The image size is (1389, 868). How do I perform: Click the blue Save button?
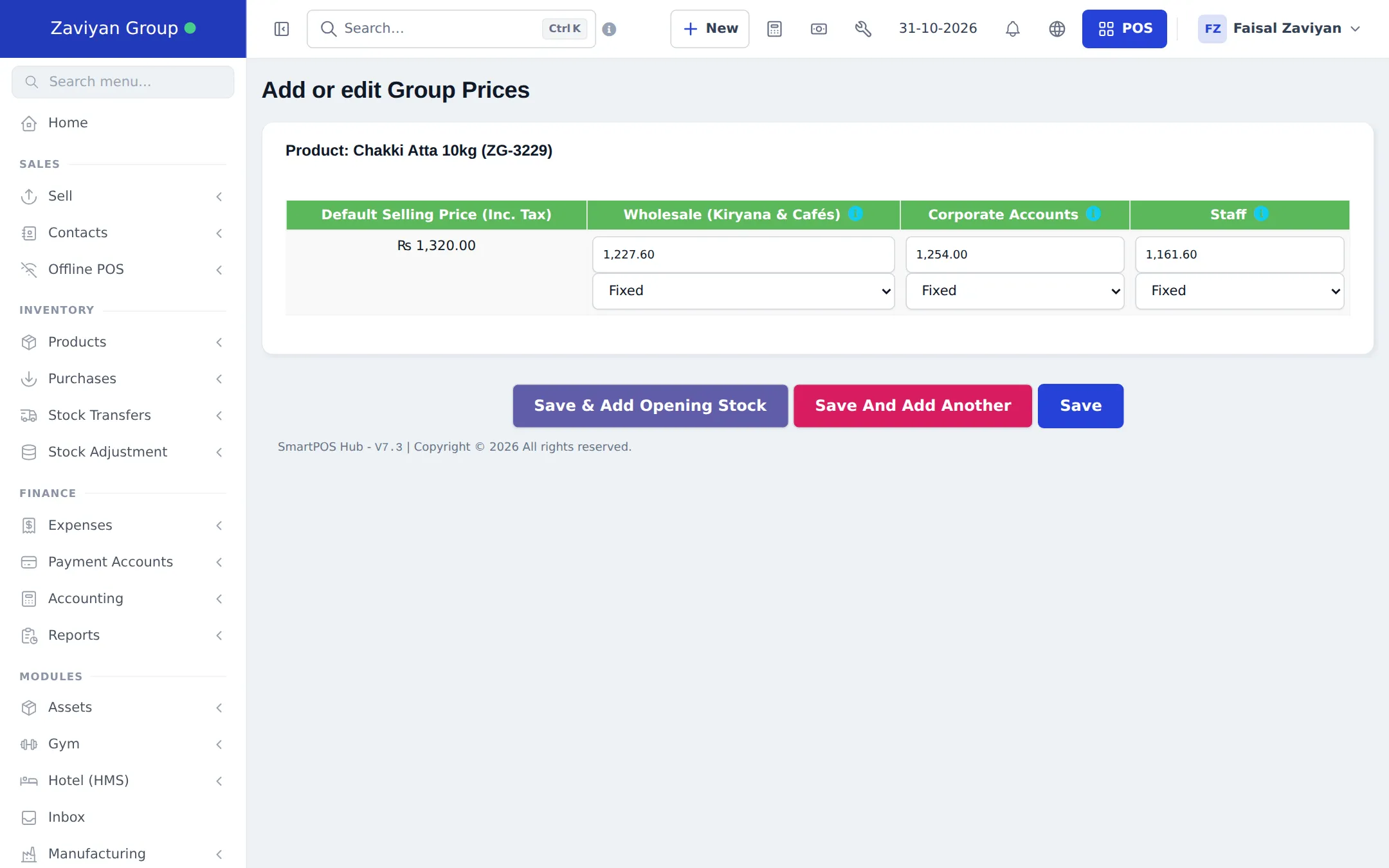tap(1080, 406)
